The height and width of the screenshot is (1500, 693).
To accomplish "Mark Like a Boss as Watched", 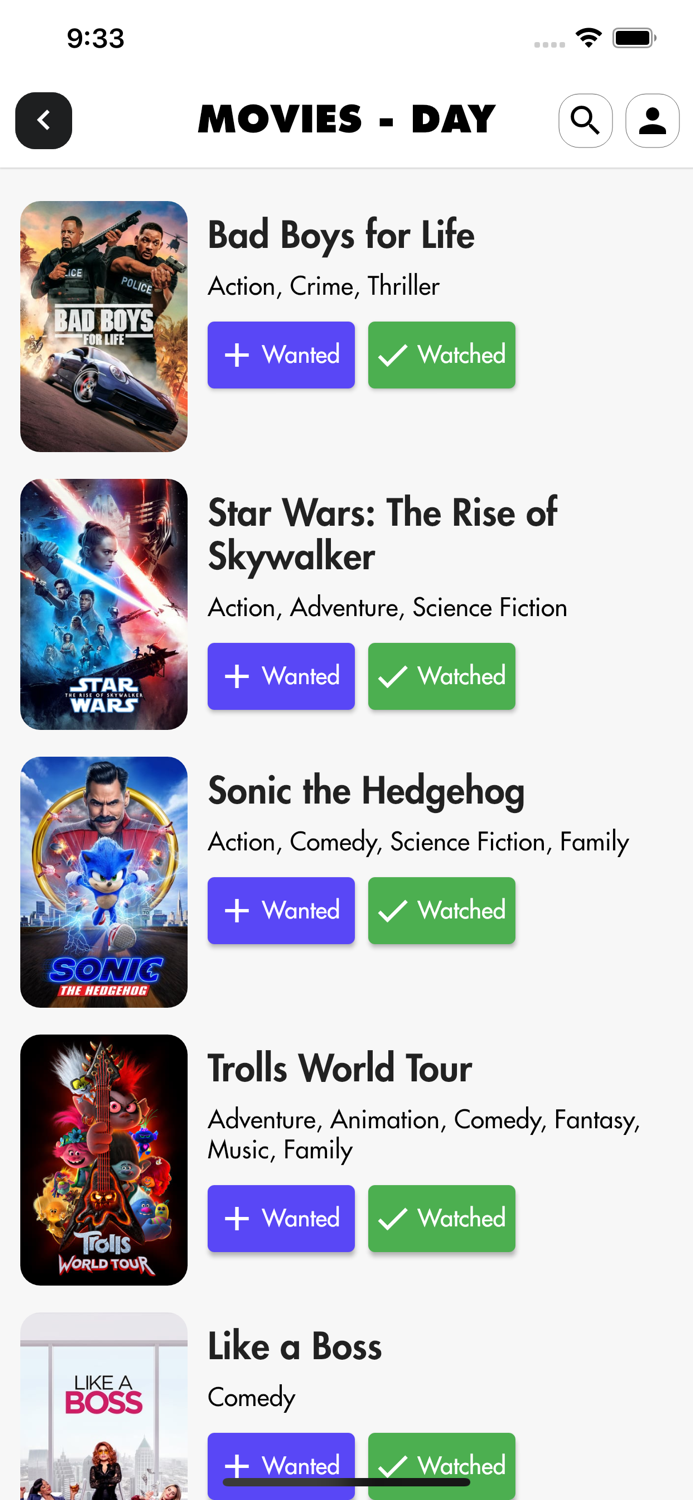I will coord(441,1465).
